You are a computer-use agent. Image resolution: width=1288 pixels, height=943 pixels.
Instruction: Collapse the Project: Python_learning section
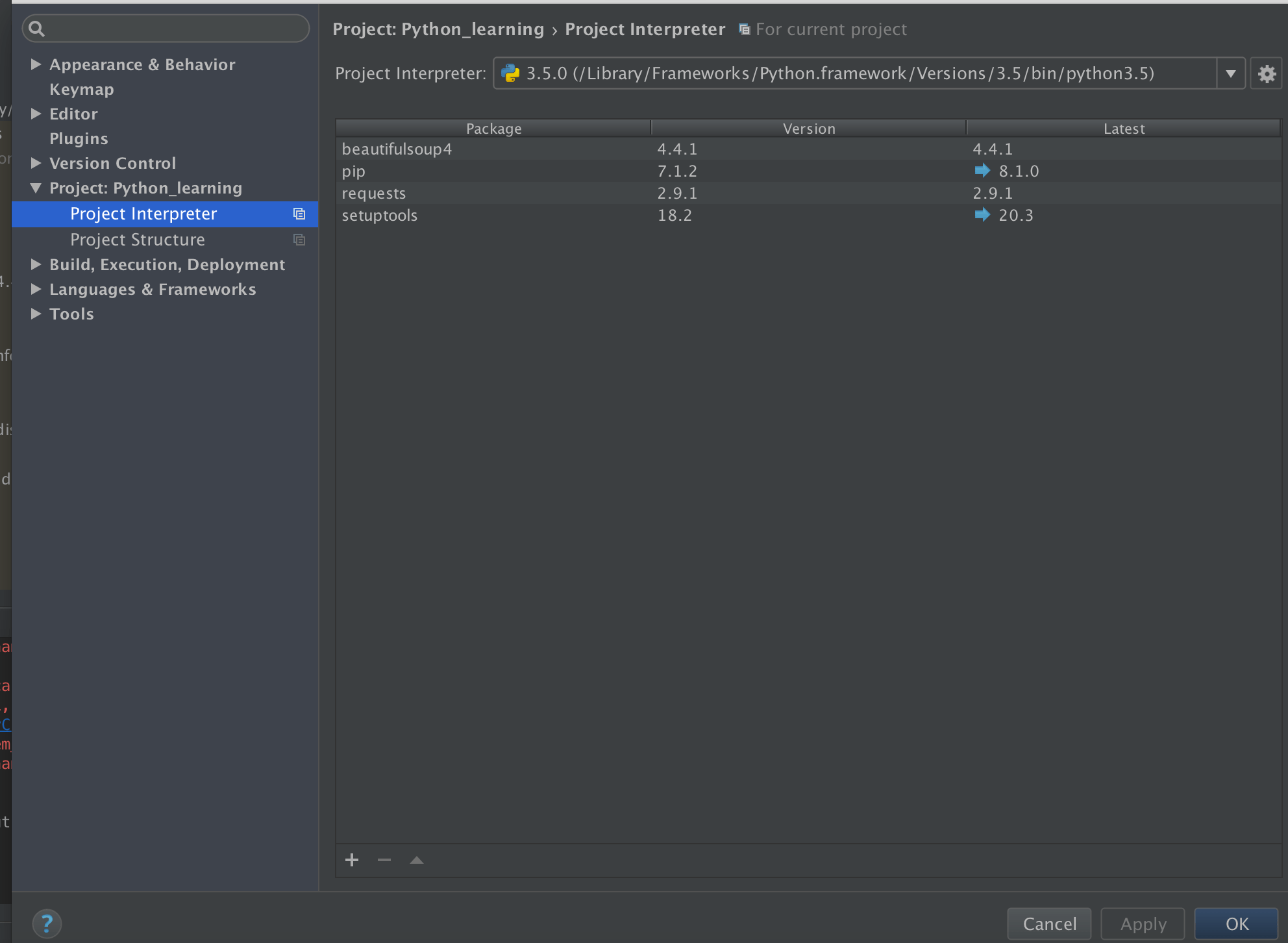36,188
